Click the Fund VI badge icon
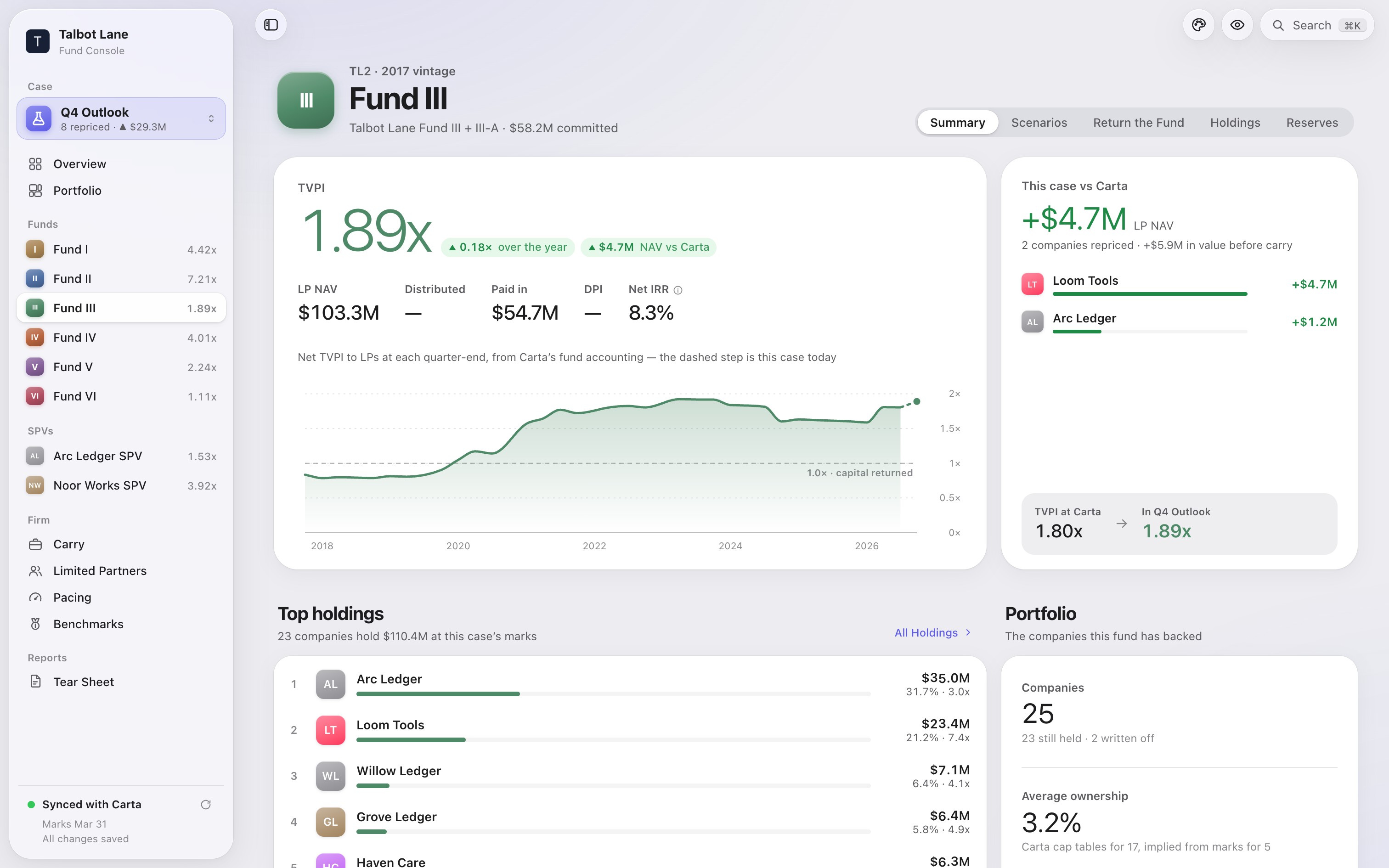Screen dimensions: 1389x868 (35, 396)
